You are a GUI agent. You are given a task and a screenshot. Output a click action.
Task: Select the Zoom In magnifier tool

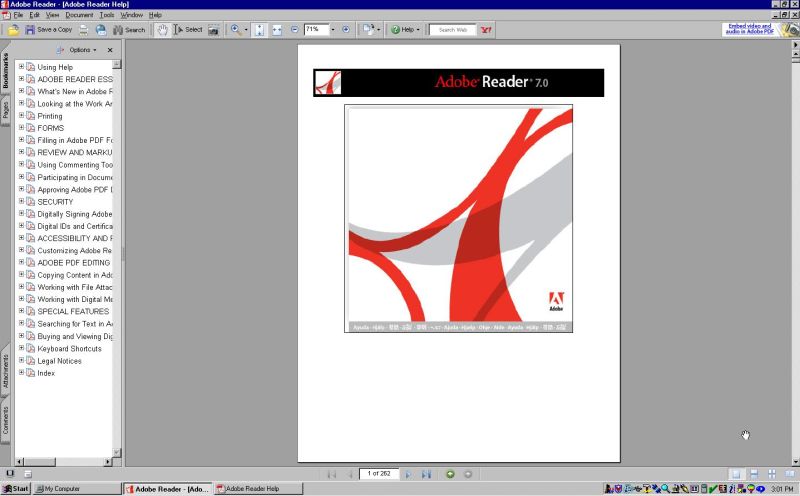tap(235, 30)
